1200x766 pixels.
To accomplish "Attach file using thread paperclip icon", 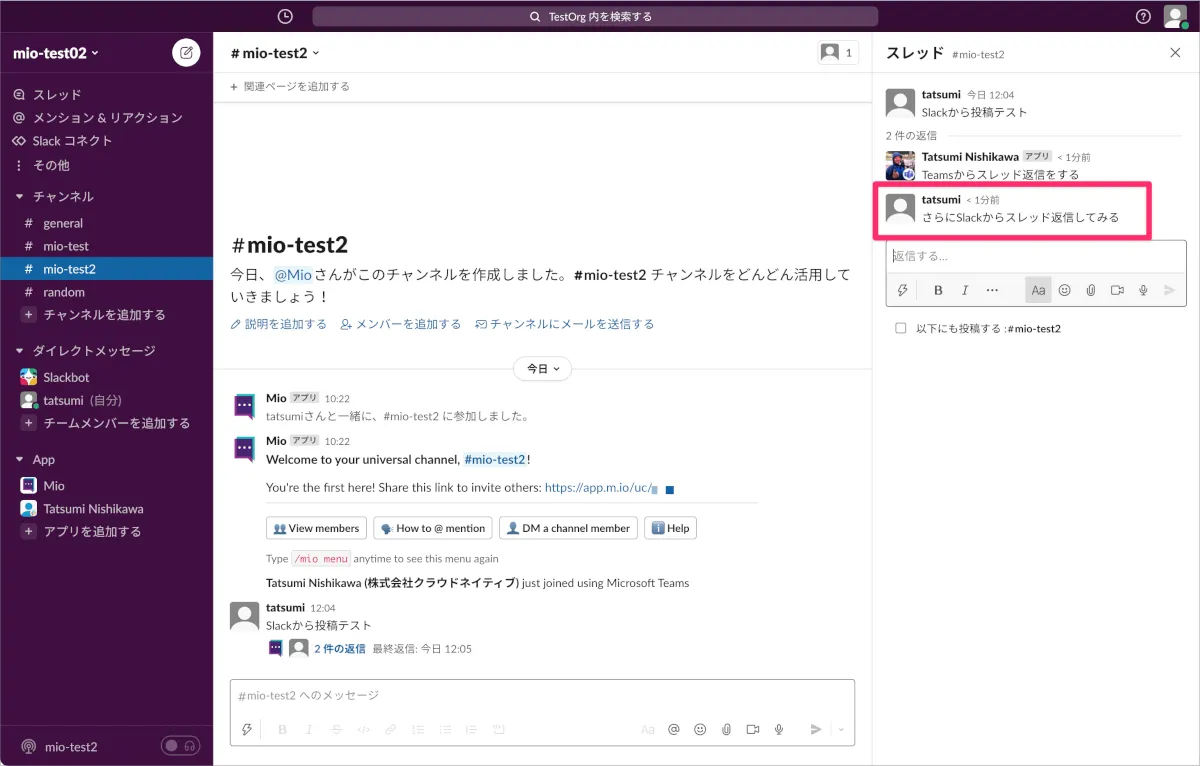I will point(1091,290).
